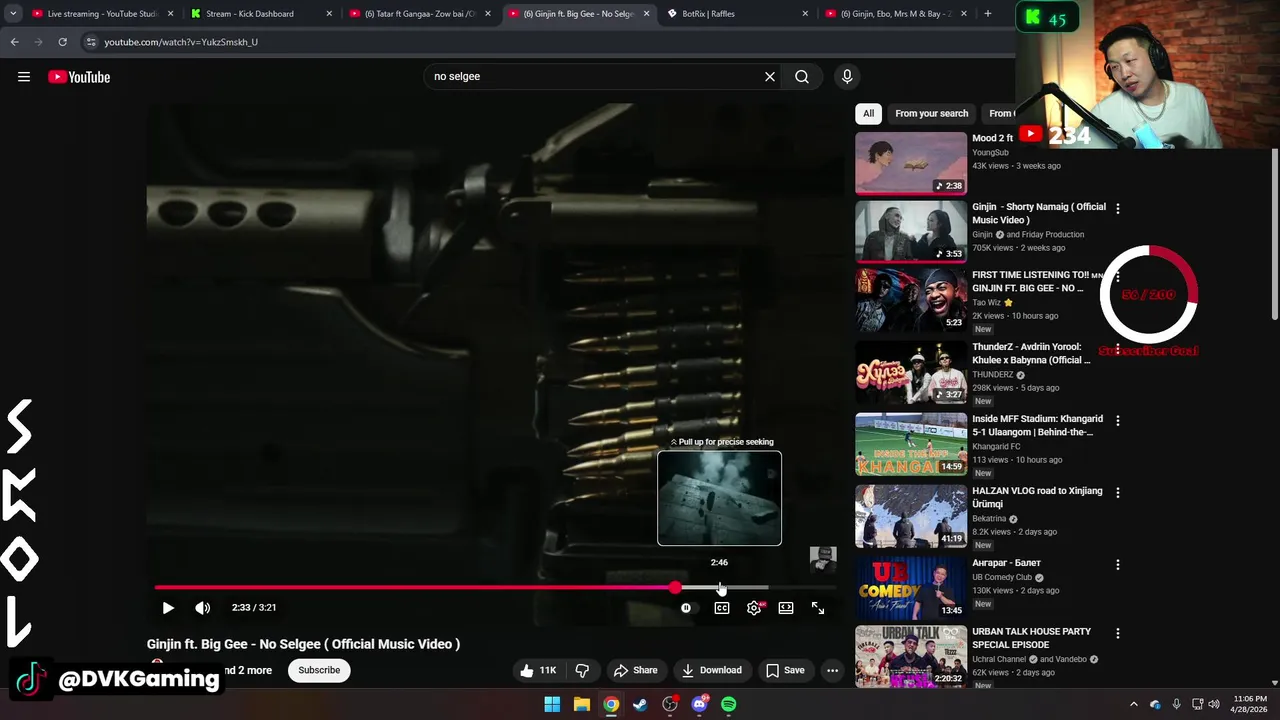Open a new browser tab with plus
This screenshot has width=1280, height=720.
988,14
